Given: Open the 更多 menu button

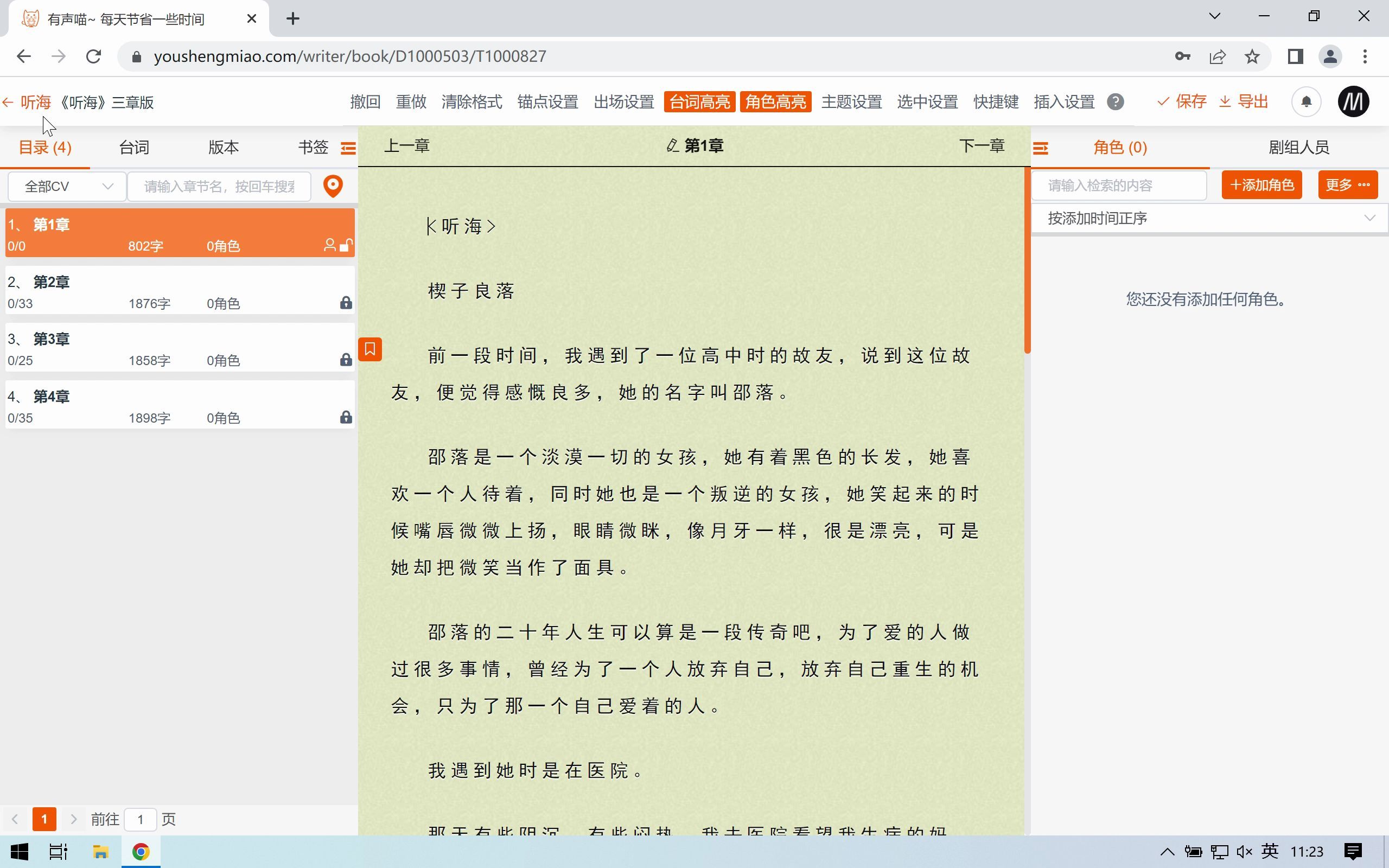Looking at the screenshot, I should (1348, 185).
